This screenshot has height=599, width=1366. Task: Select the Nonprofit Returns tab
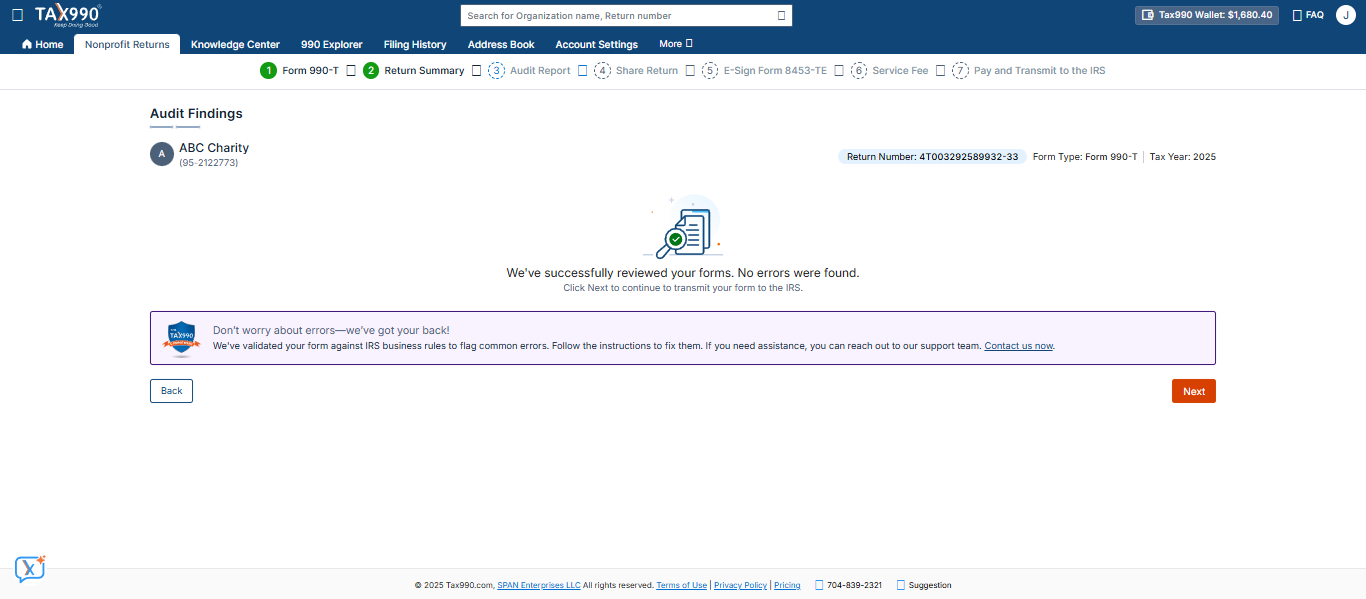[x=127, y=44]
